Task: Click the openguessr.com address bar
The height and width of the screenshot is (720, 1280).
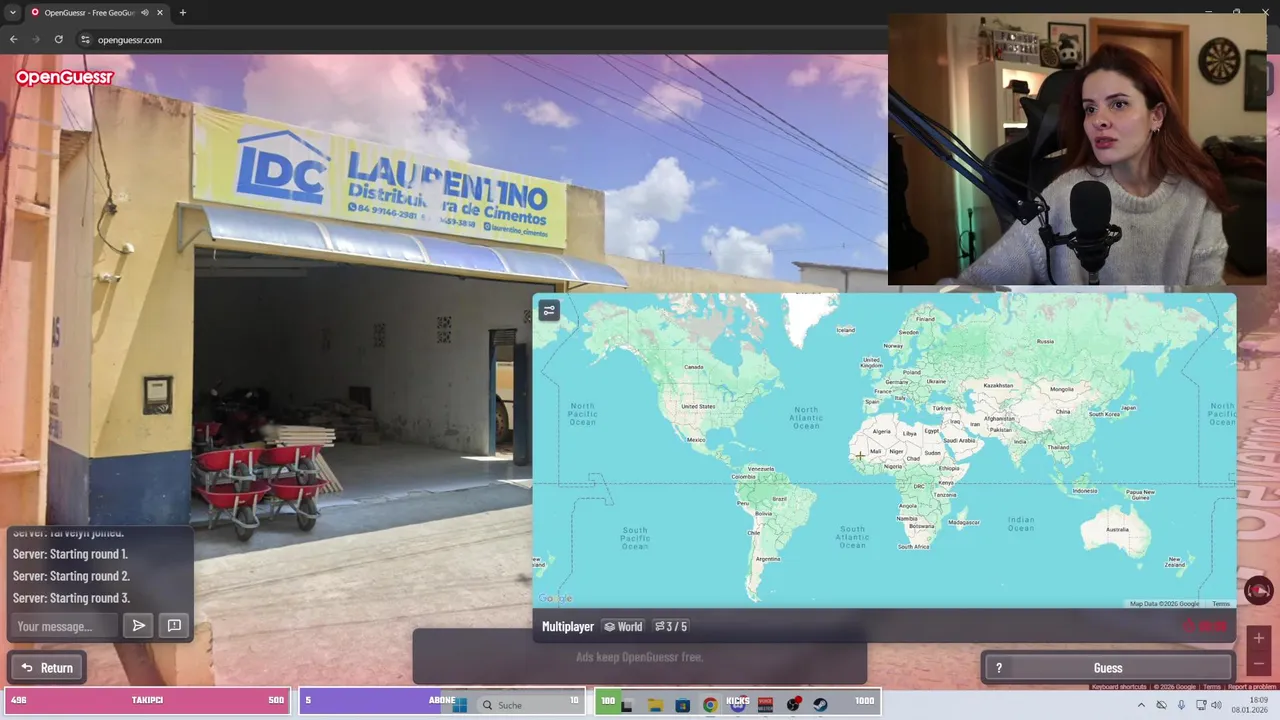Action: (x=480, y=40)
